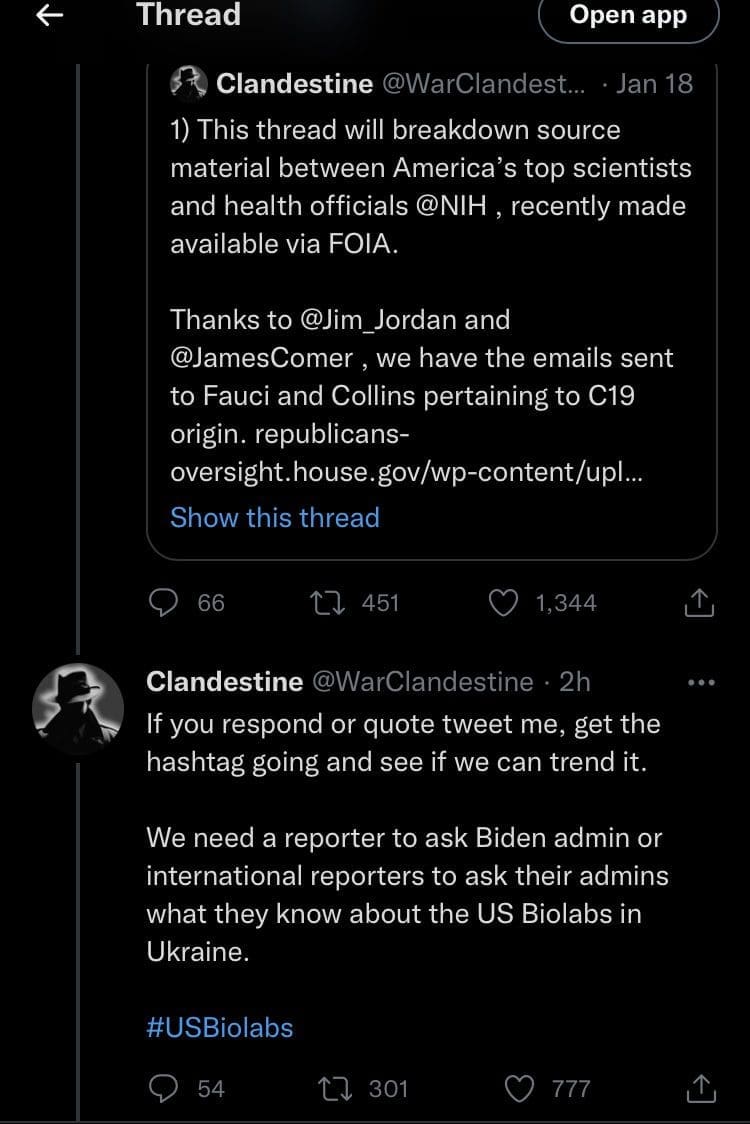750x1124 pixels.
Task: Open the @WarClandestine handle on the lower tweet
Action: click(423, 682)
